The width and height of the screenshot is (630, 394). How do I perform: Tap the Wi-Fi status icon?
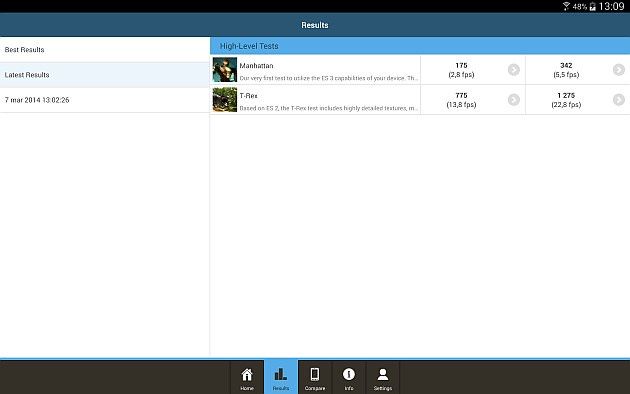[566, 6]
